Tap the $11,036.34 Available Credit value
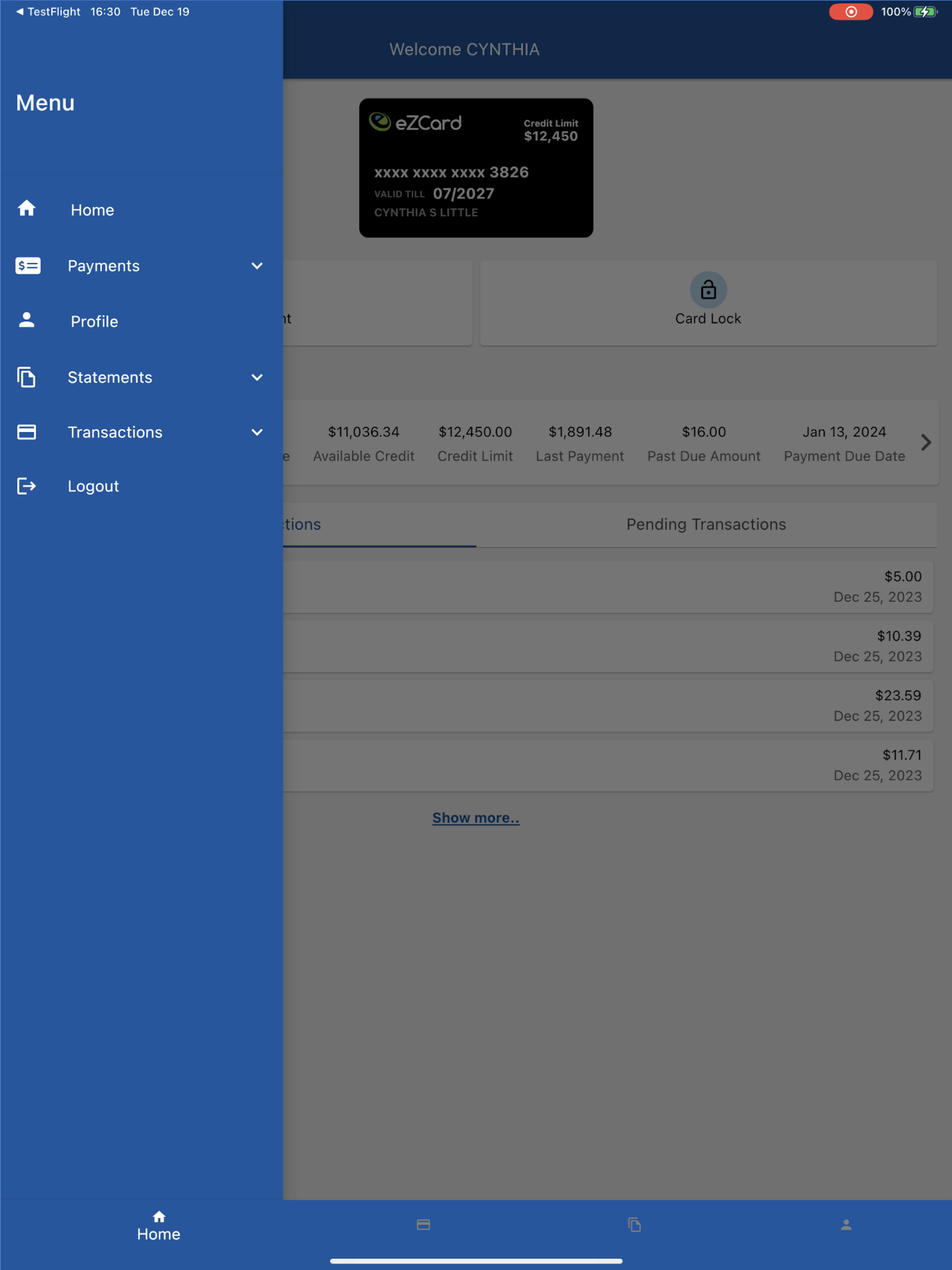The width and height of the screenshot is (952, 1270). point(364,432)
